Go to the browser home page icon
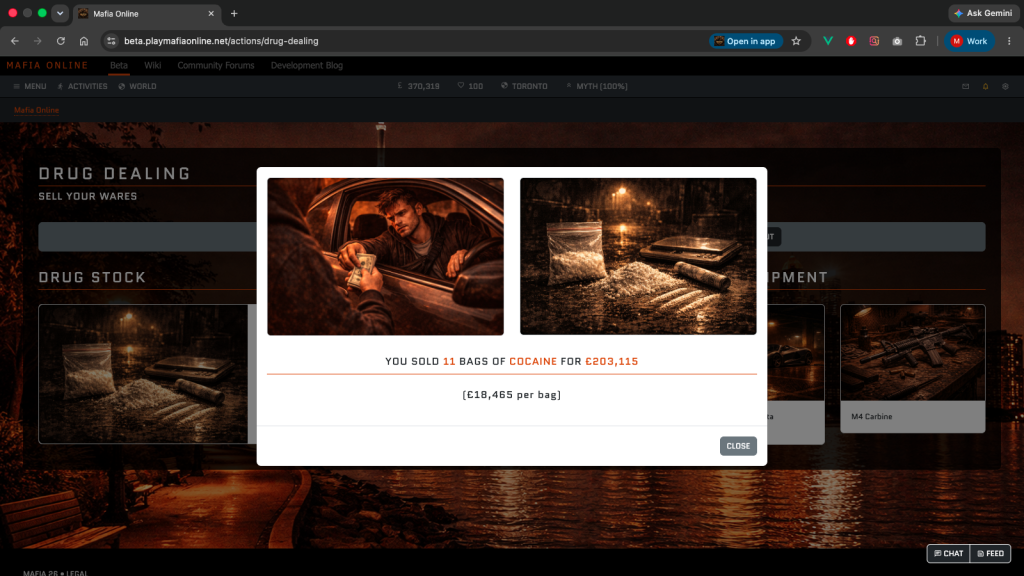Screen dimensions: 1024x576 pos(84,40)
